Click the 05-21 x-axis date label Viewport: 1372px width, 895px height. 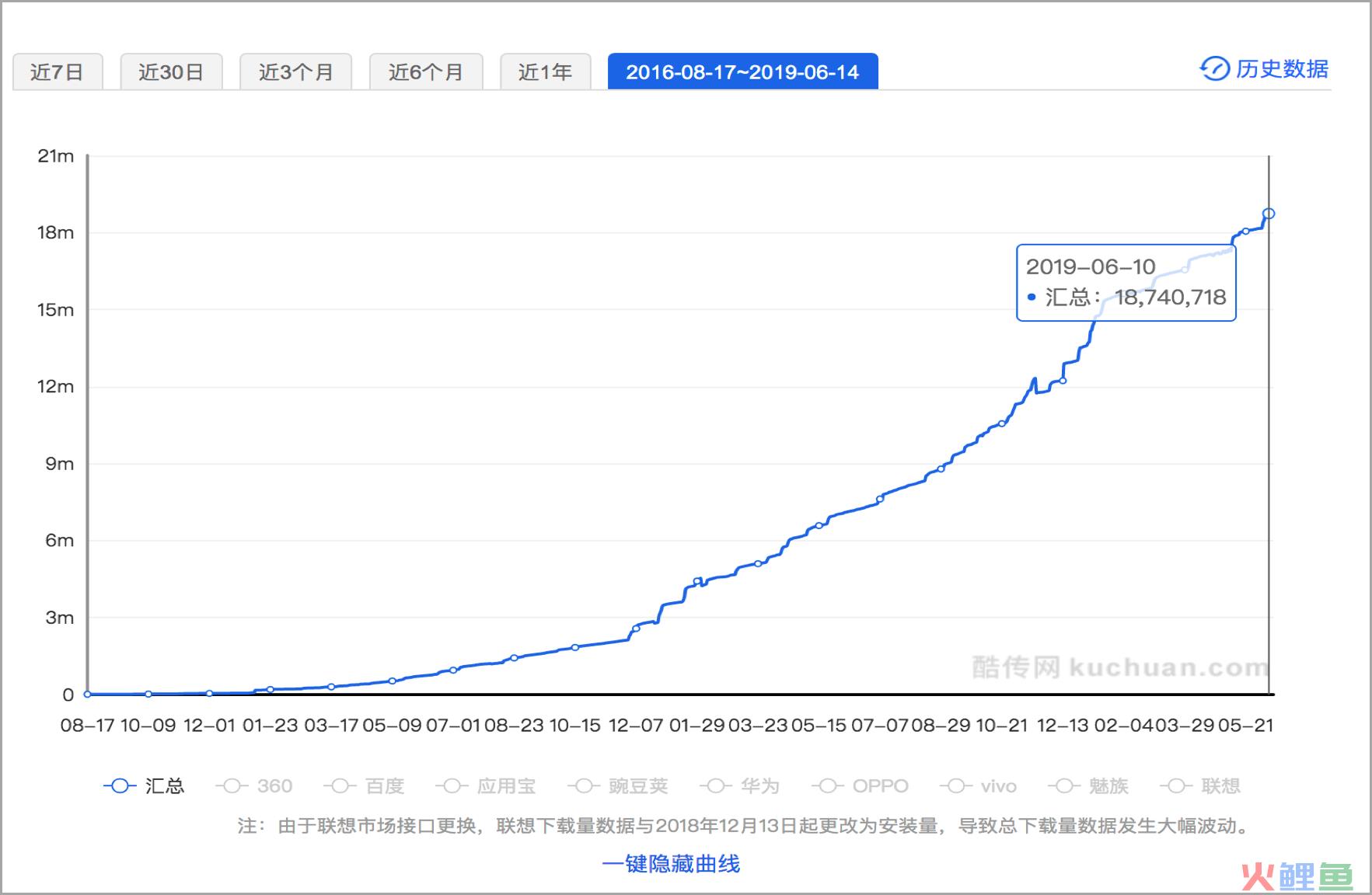click(x=1245, y=726)
